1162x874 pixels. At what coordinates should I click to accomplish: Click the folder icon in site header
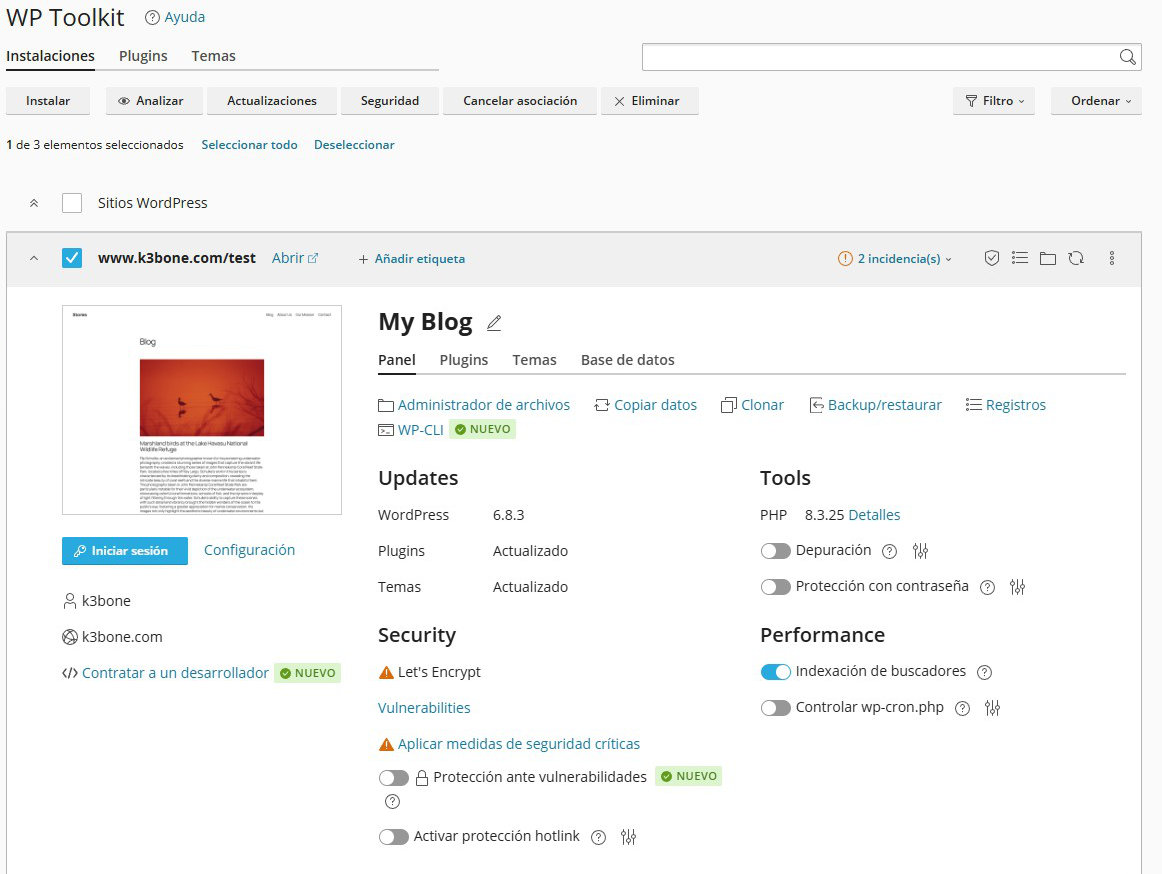click(1047, 258)
